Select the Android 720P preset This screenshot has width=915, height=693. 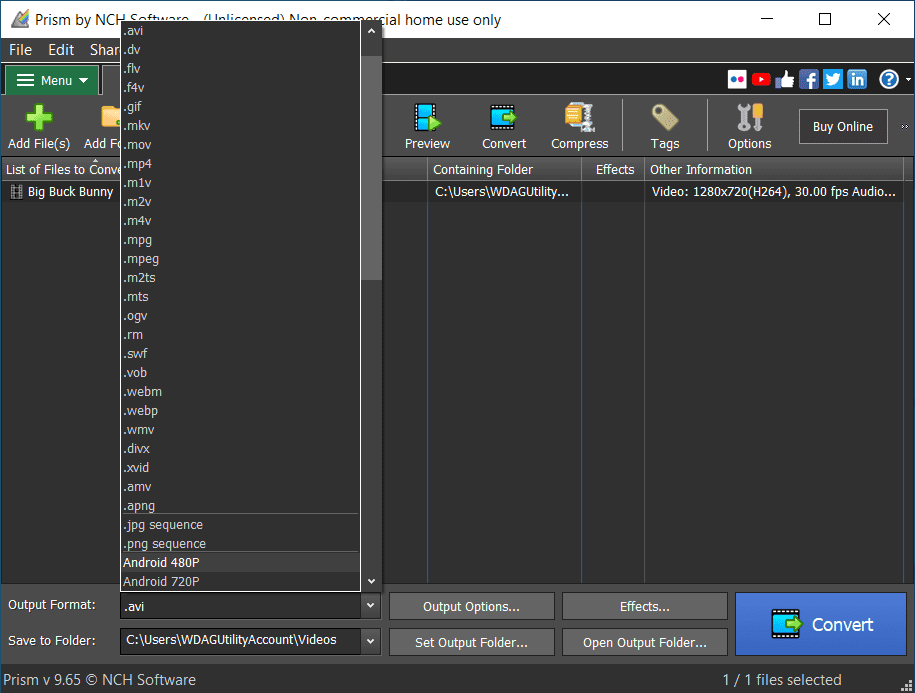tap(240, 582)
